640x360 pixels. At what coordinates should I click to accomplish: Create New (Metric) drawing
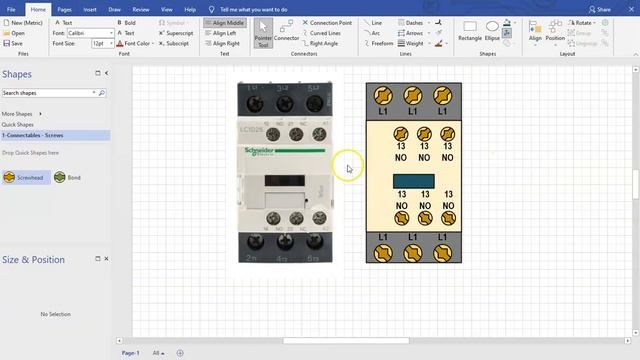(x=23, y=23)
